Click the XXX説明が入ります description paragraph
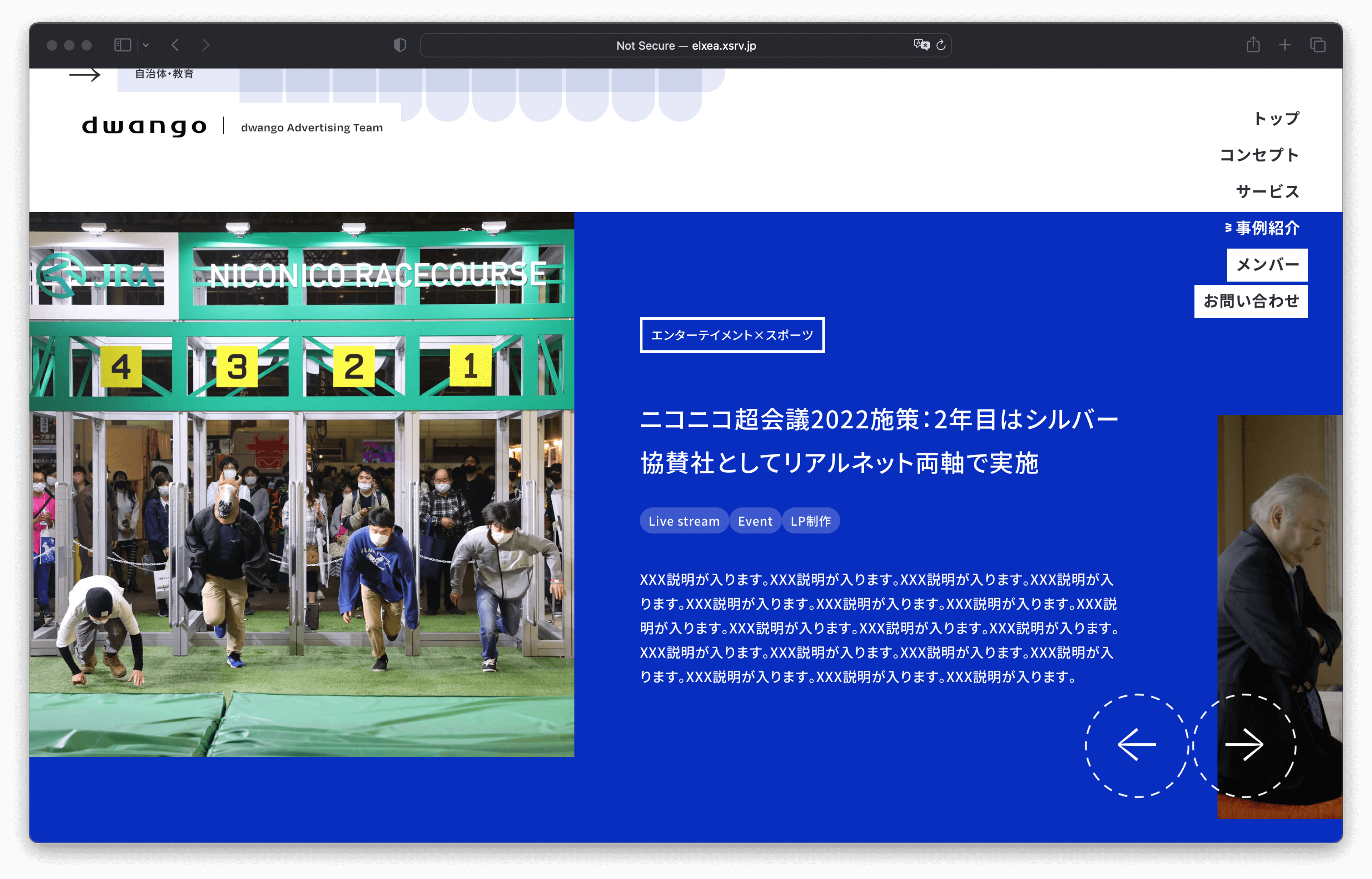The width and height of the screenshot is (1372, 879). [879, 628]
